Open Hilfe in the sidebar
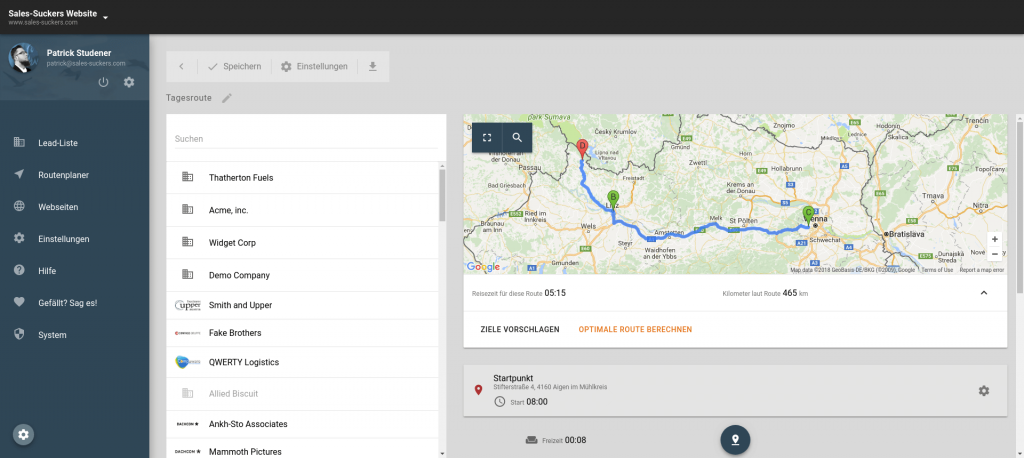This screenshot has height=458, width=1024. 47,270
